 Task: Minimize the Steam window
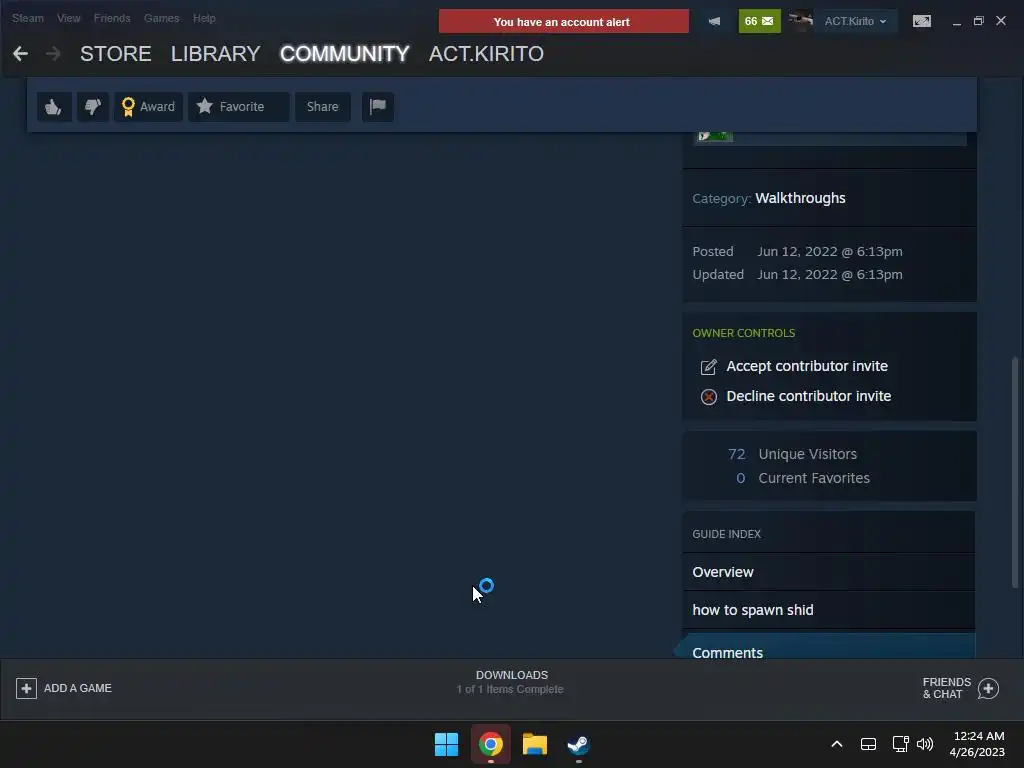pyautogui.click(x=957, y=22)
